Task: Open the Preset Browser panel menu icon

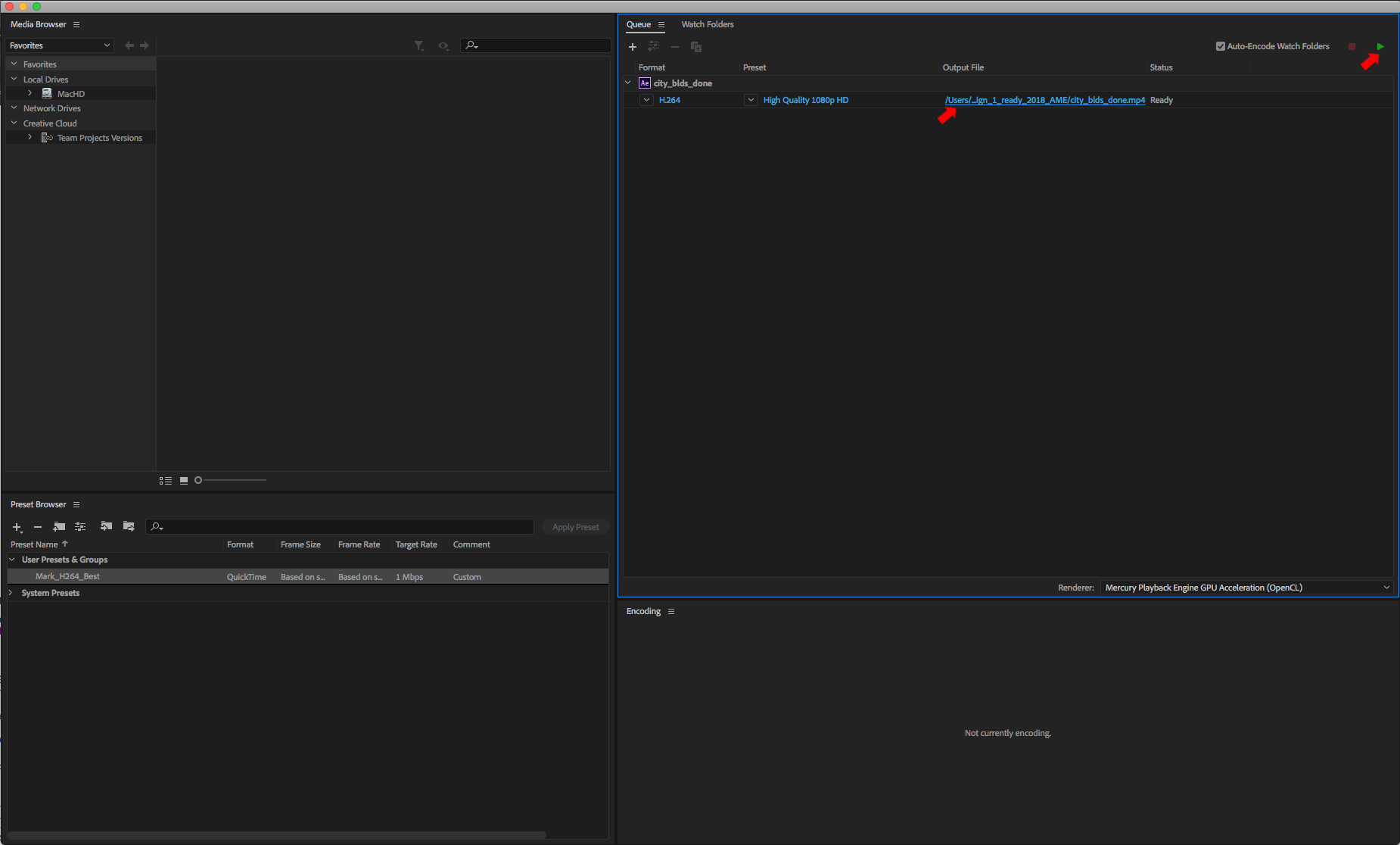Action: pyautogui.click(x=76, y=505)
